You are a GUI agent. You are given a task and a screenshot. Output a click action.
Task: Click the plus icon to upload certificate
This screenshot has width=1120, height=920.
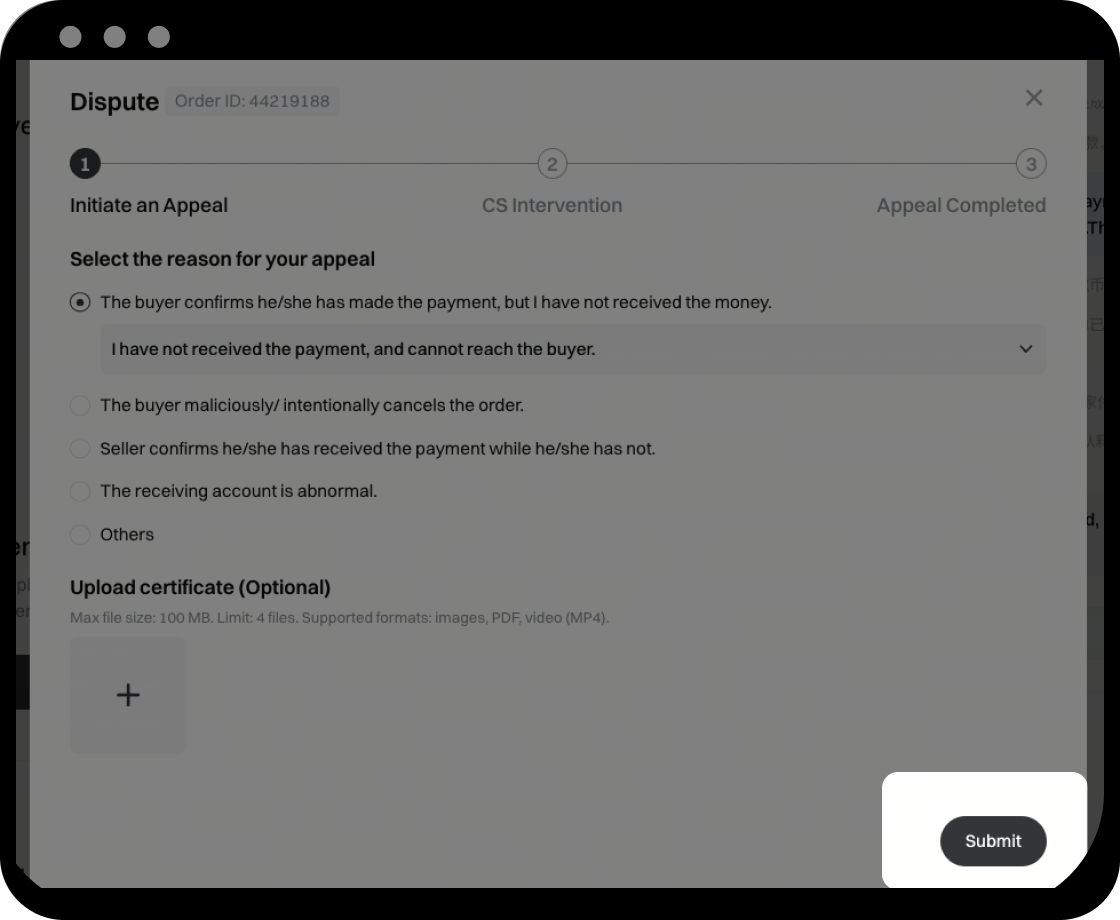tap(128, 695)
